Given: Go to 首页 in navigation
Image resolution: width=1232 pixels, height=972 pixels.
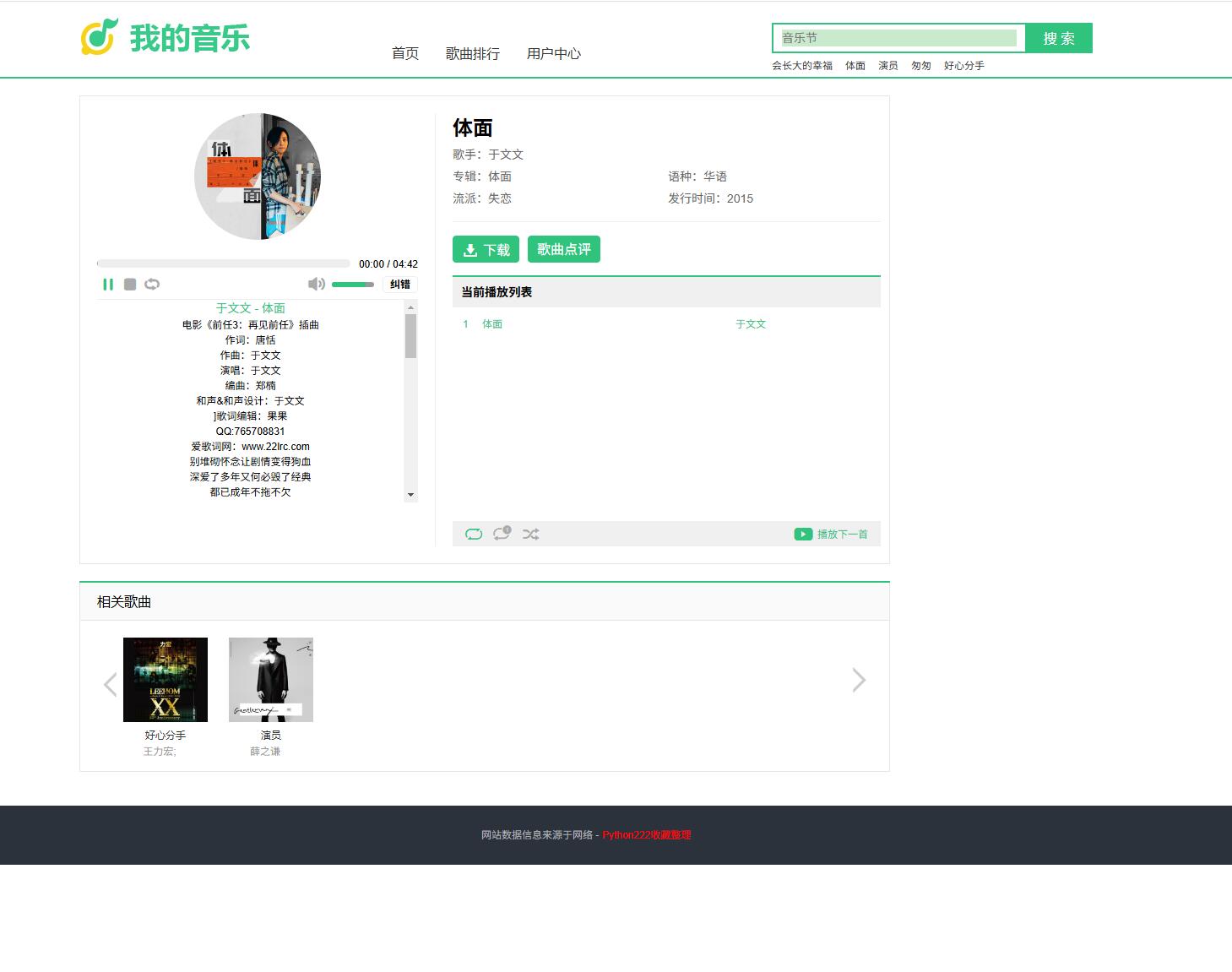Looking at the screenshot, I should point(405,53).
